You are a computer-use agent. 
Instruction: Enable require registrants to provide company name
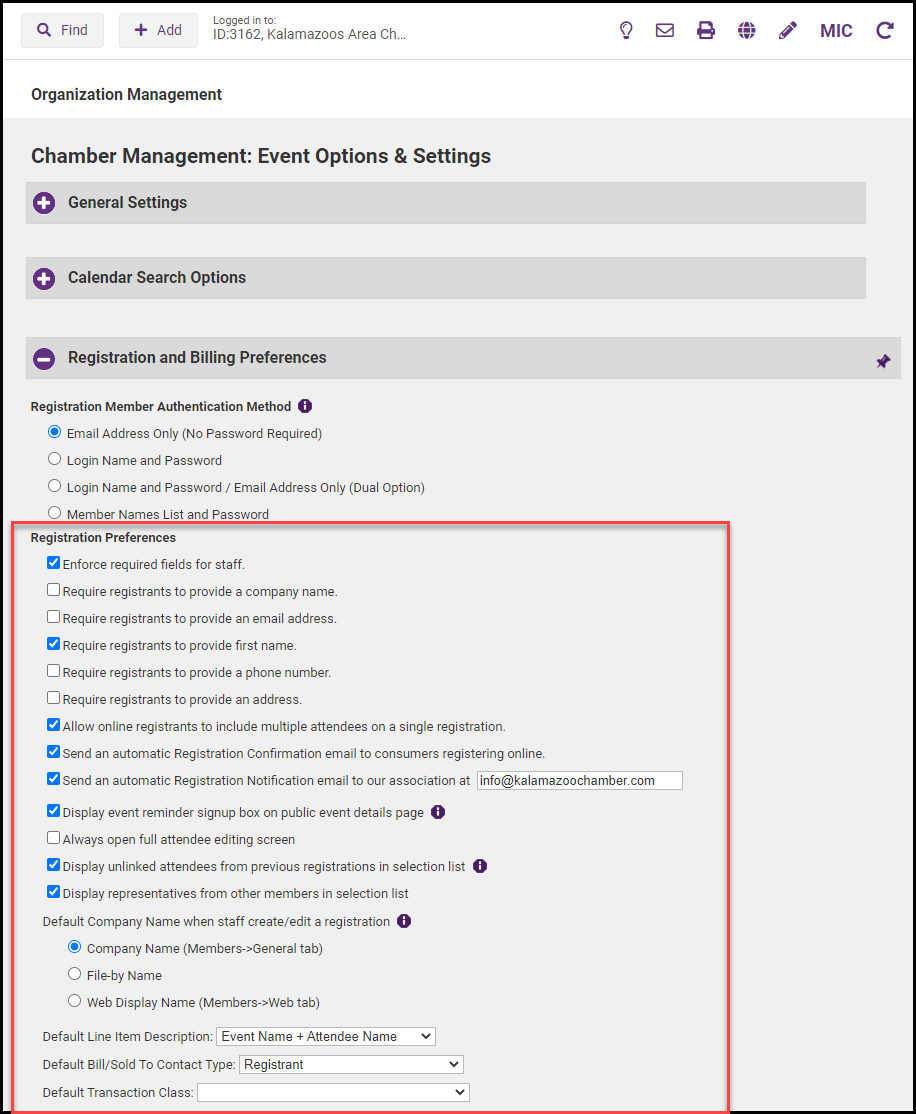(x=54, y=590)
